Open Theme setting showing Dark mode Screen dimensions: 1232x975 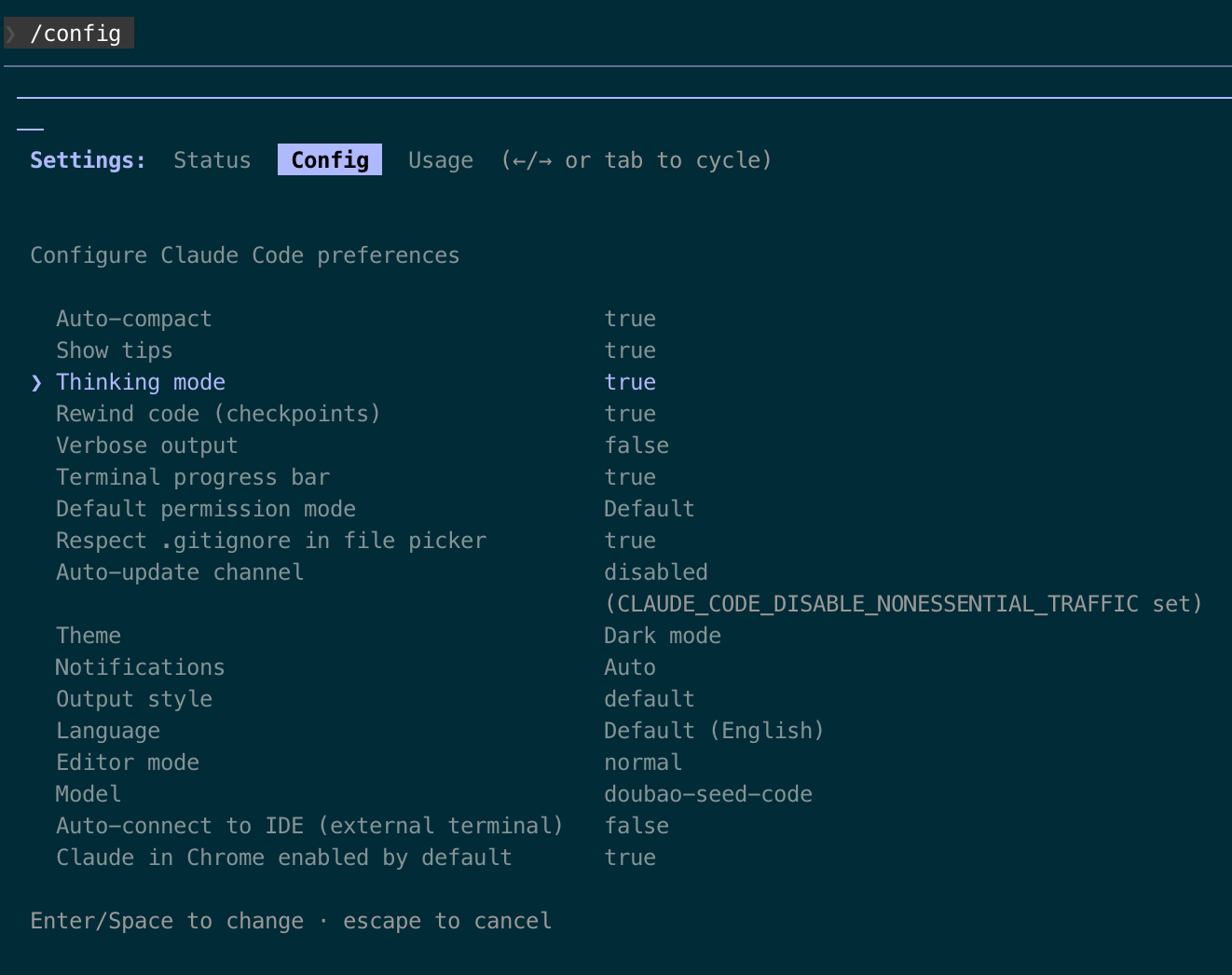[662, 636]
